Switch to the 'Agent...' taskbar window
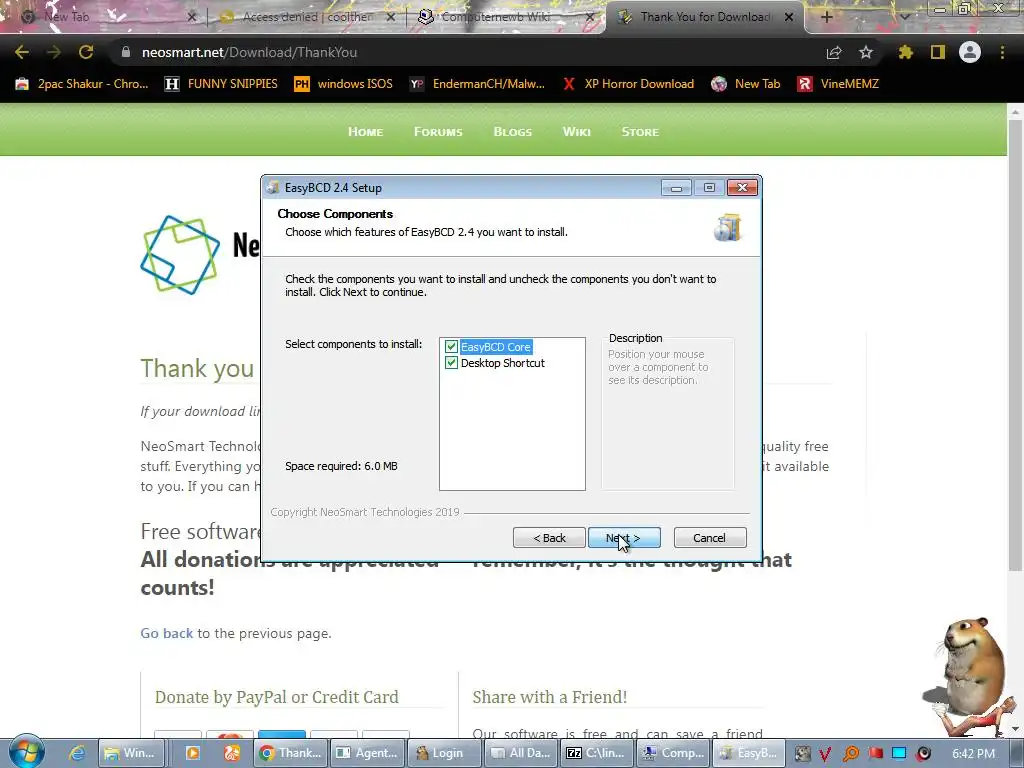This screenshot has width=1024, height=768. coord(368,753)
